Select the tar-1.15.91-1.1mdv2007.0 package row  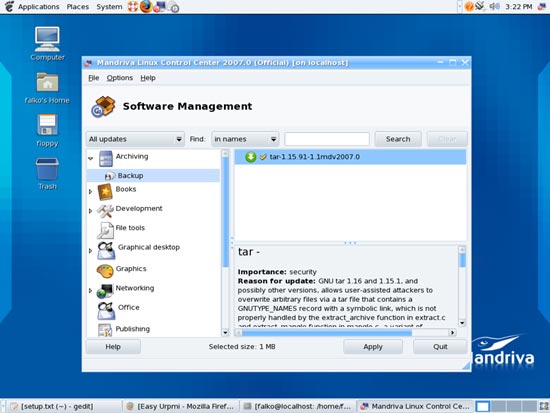coord(350,157)
